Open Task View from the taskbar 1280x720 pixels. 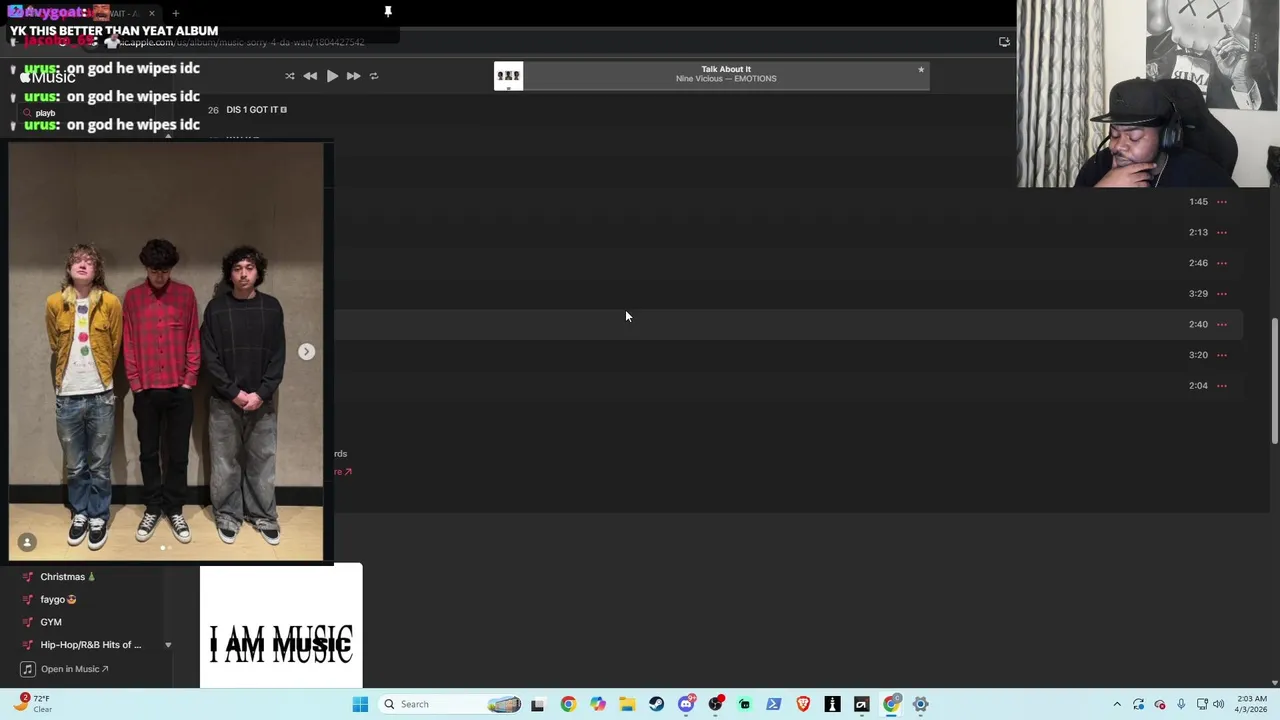point(538,704)
